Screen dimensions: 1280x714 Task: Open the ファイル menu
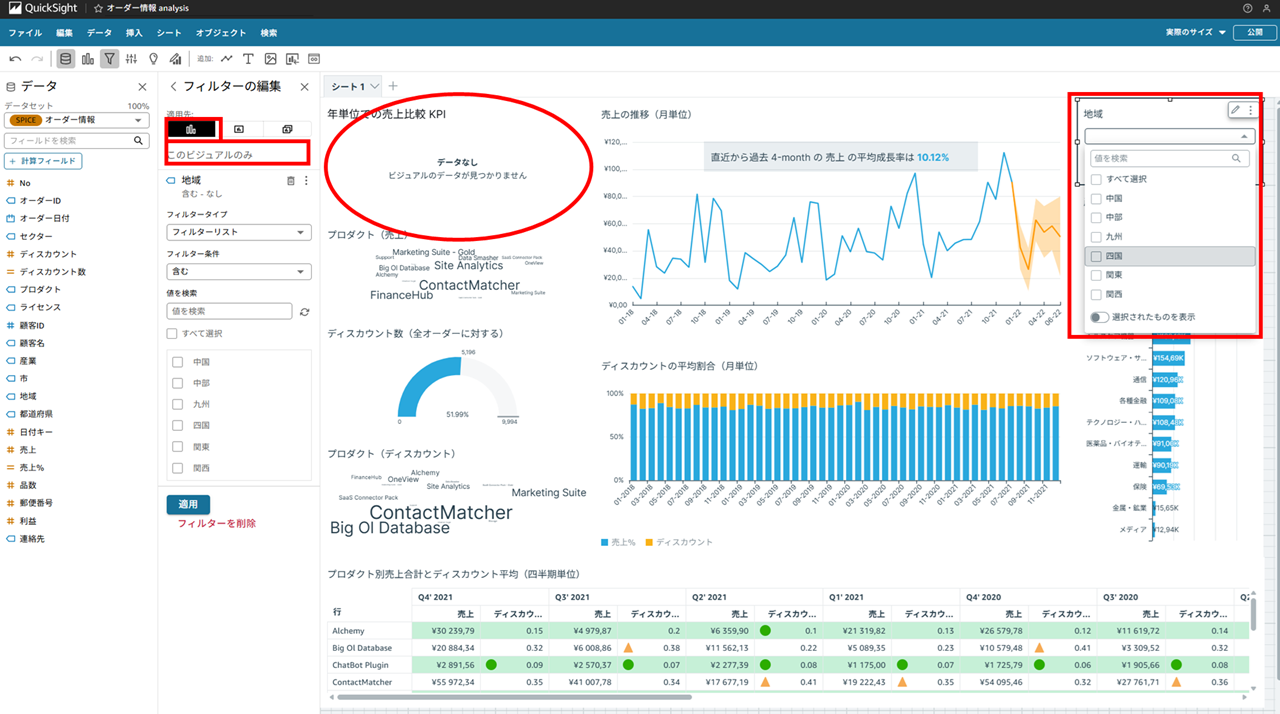(x=25, y=33)
